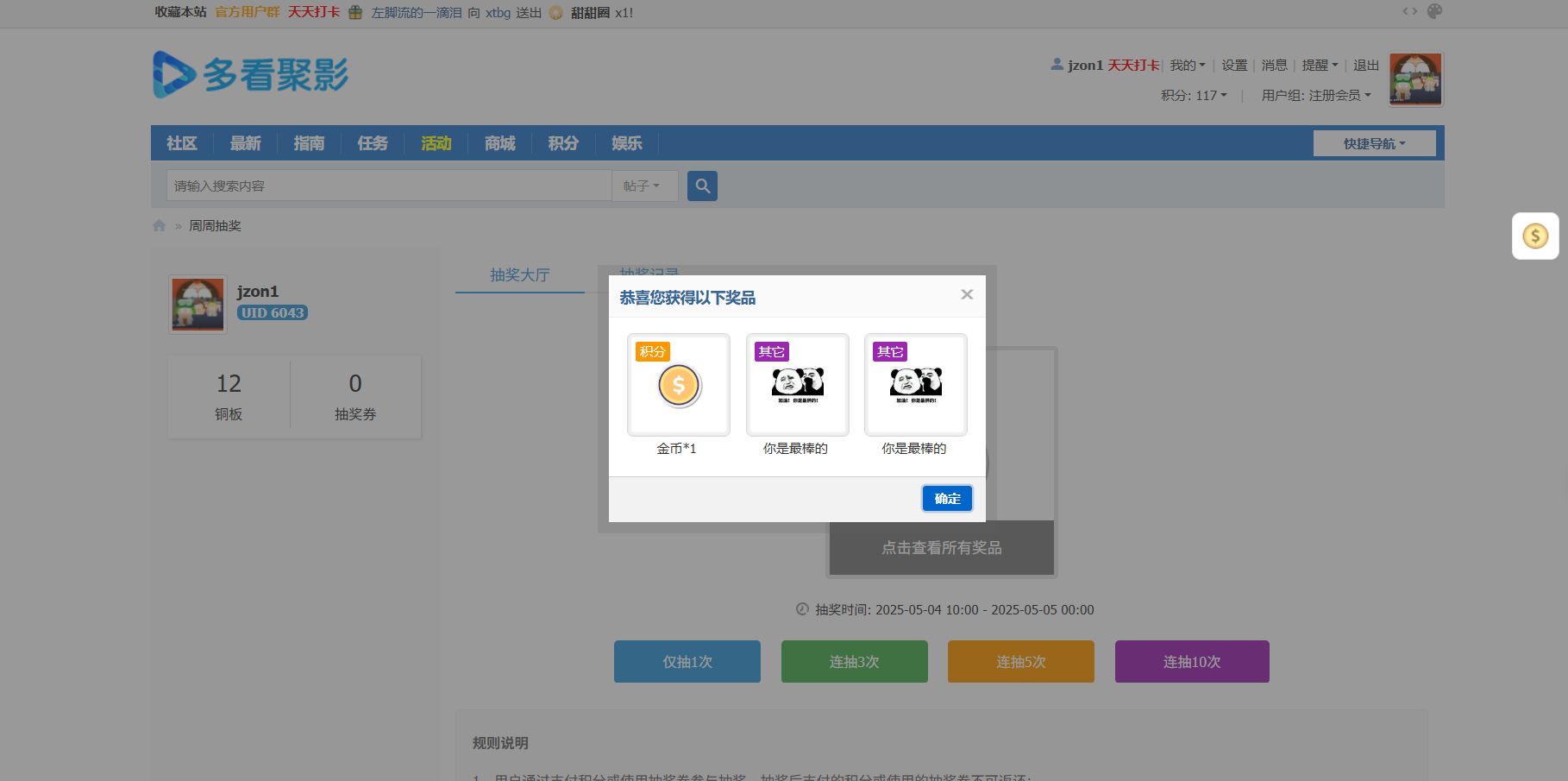Click the 多看聚影 site logo

click(249, 75)
